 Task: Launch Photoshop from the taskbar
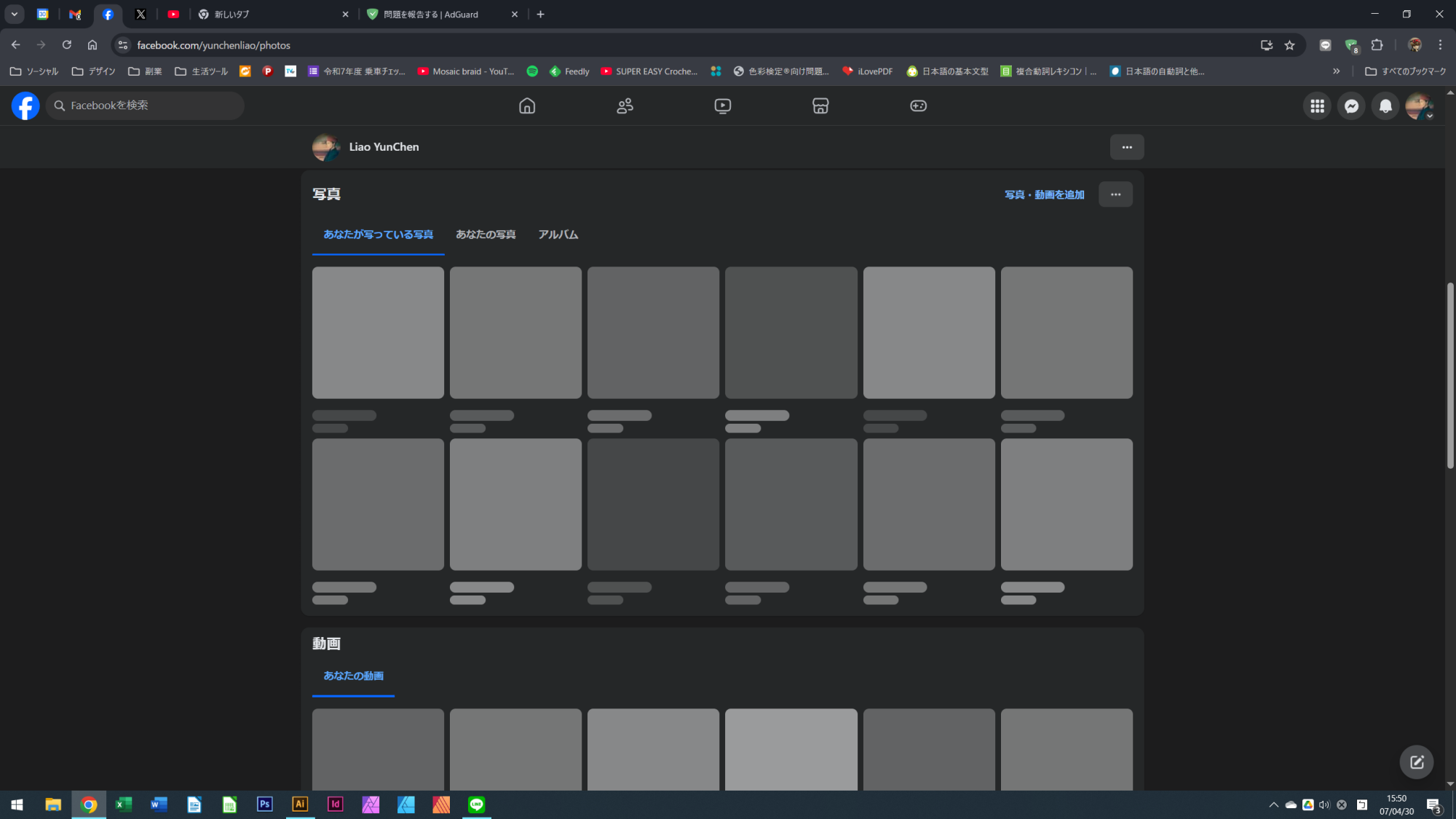pyautogui.click(x=264, y=804)
